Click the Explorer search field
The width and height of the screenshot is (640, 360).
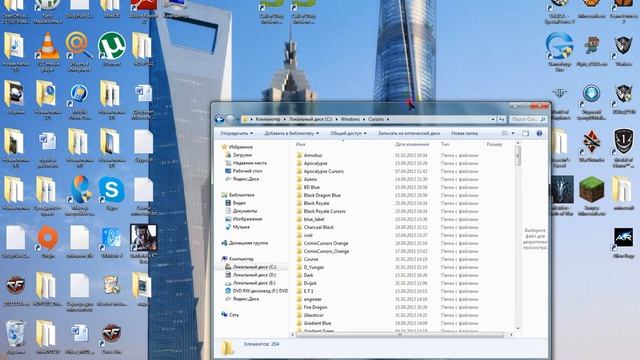coord(528,119)
